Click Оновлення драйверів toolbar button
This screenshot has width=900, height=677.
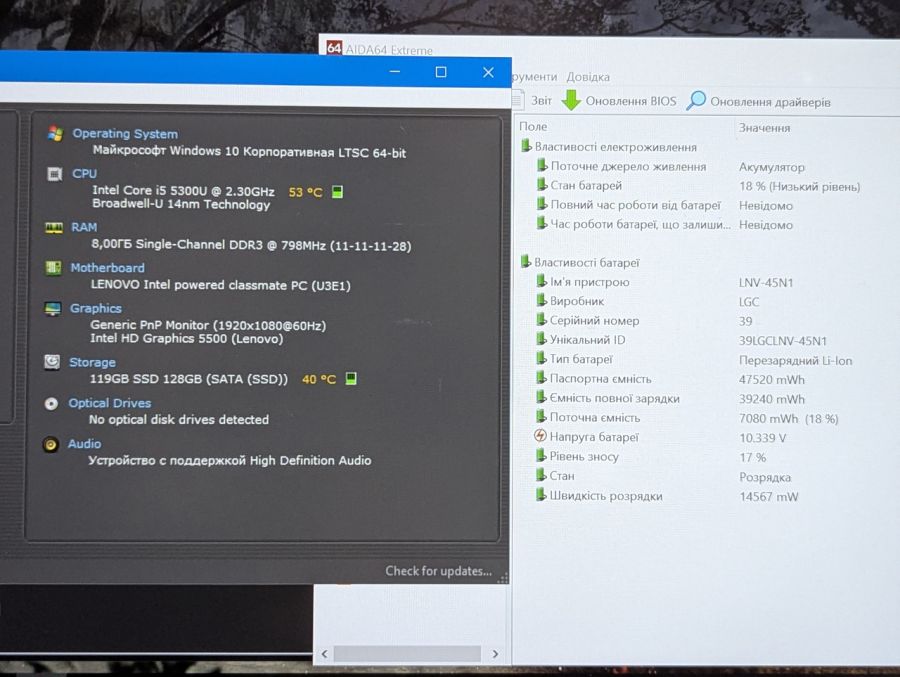758,102
